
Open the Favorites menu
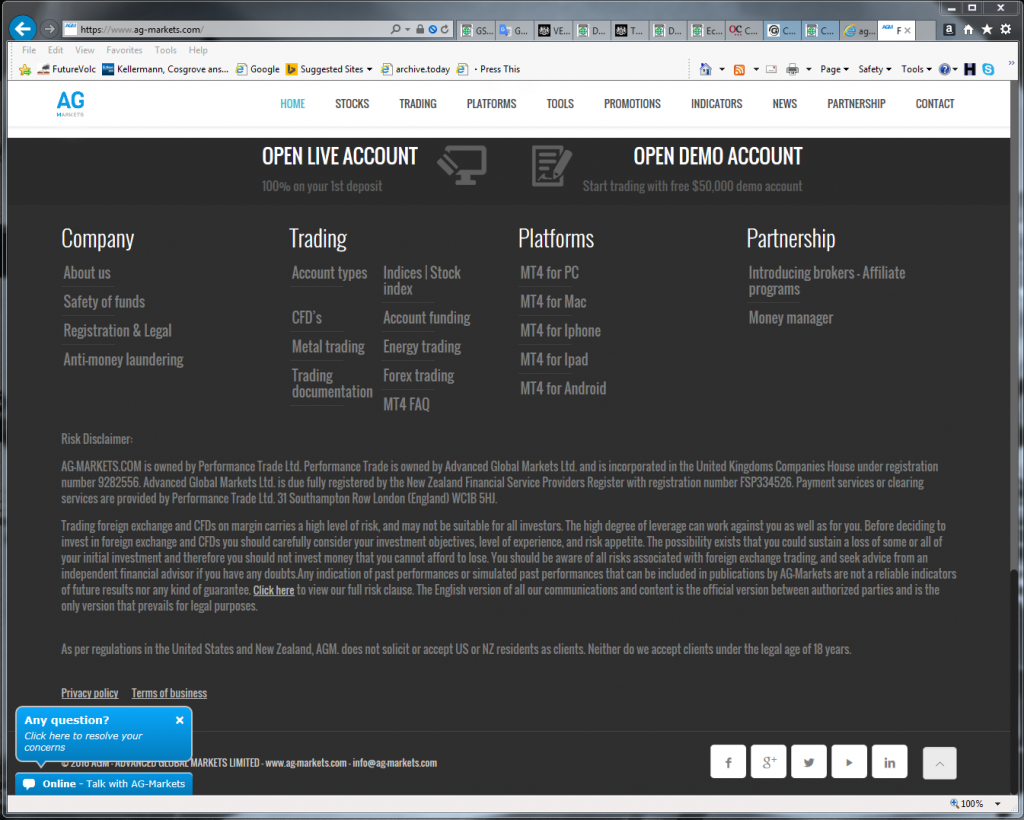124,50
